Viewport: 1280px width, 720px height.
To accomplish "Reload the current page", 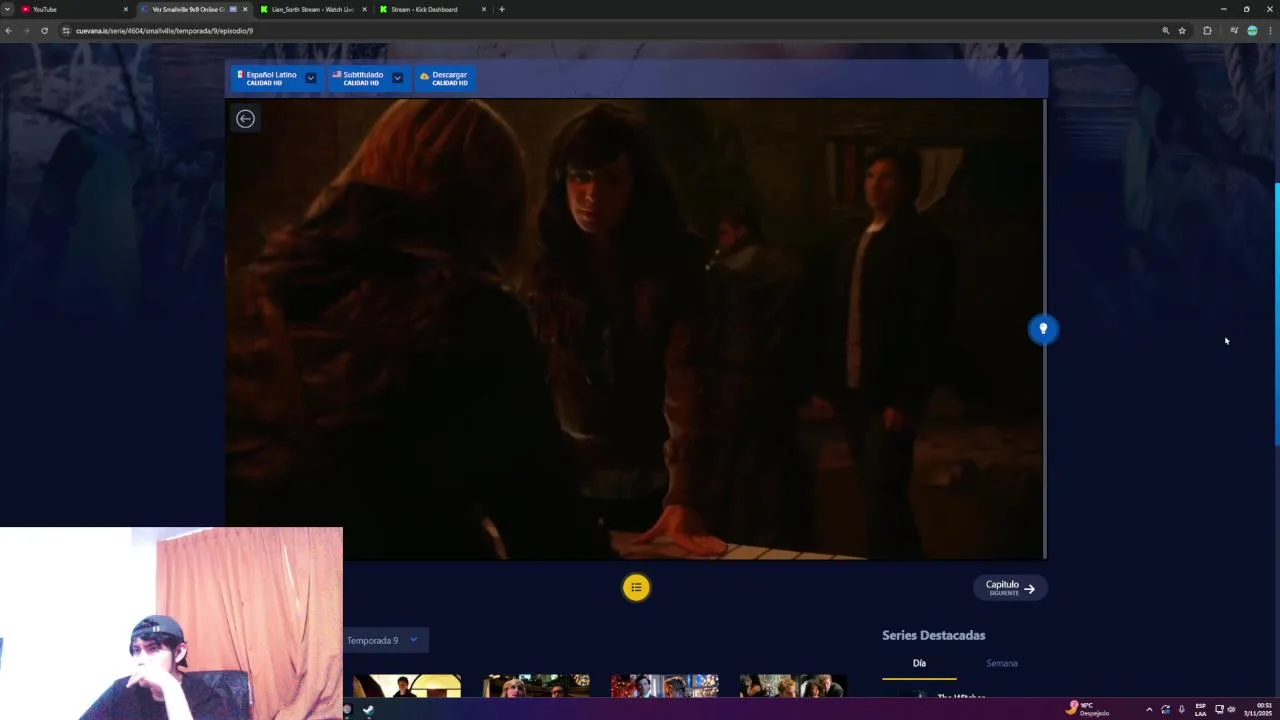I will pyautogui.click(x=44, y=31).
